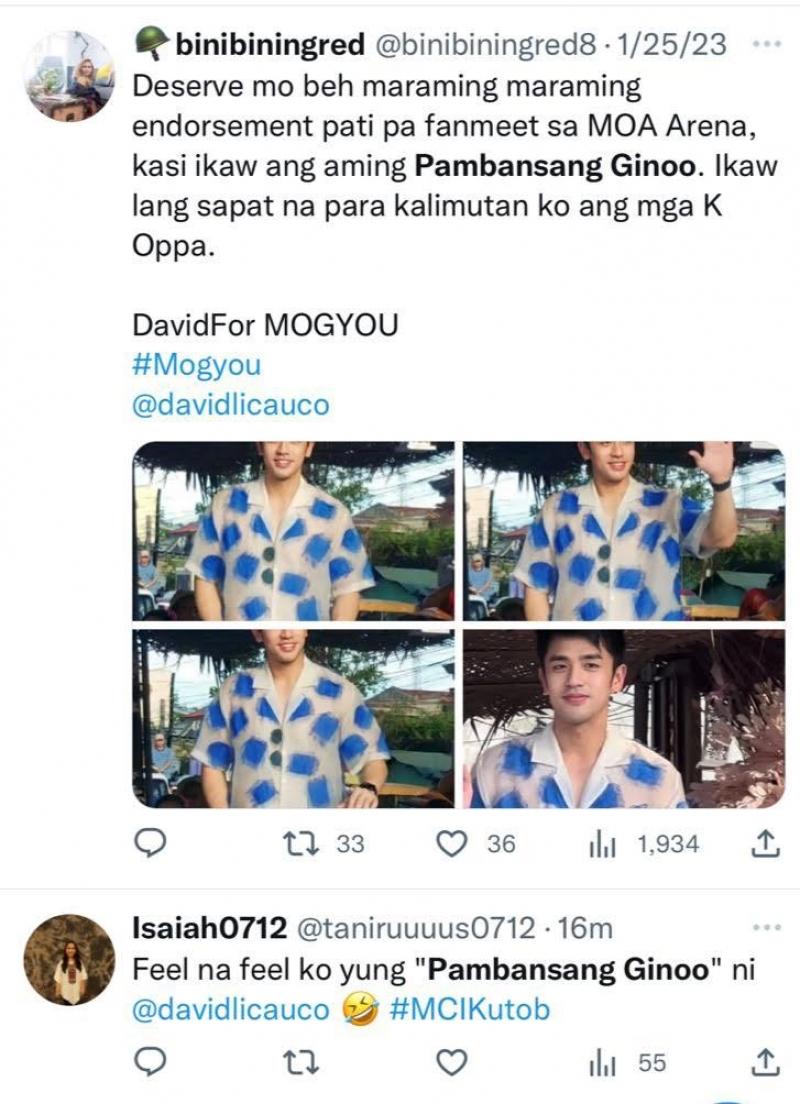Open more options for binibiningred tweet
The width and height of the screenshot is (800, 1104).
(x=766, y=45)
